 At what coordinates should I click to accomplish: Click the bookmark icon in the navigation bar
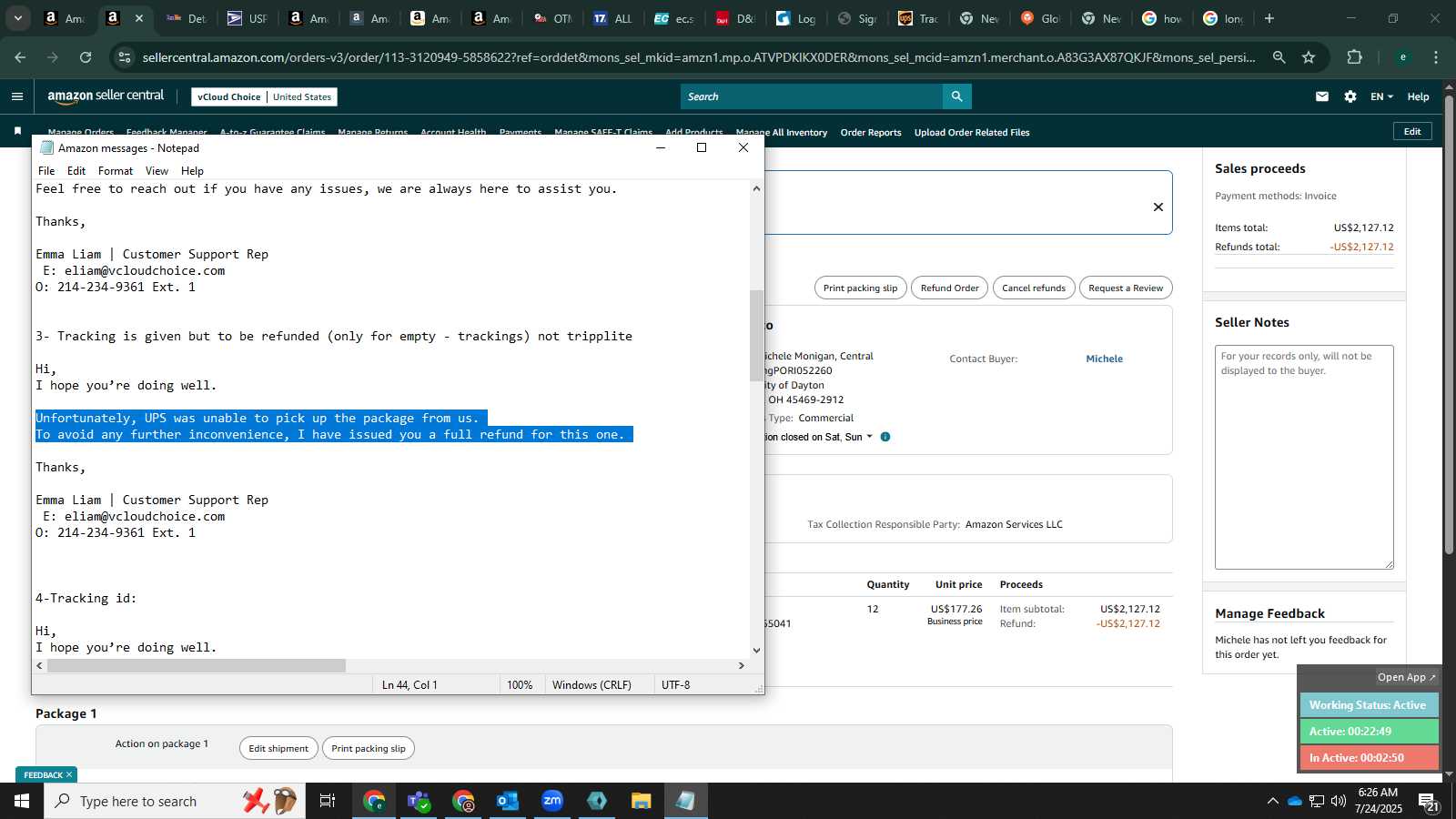click(x=17, y=132)
